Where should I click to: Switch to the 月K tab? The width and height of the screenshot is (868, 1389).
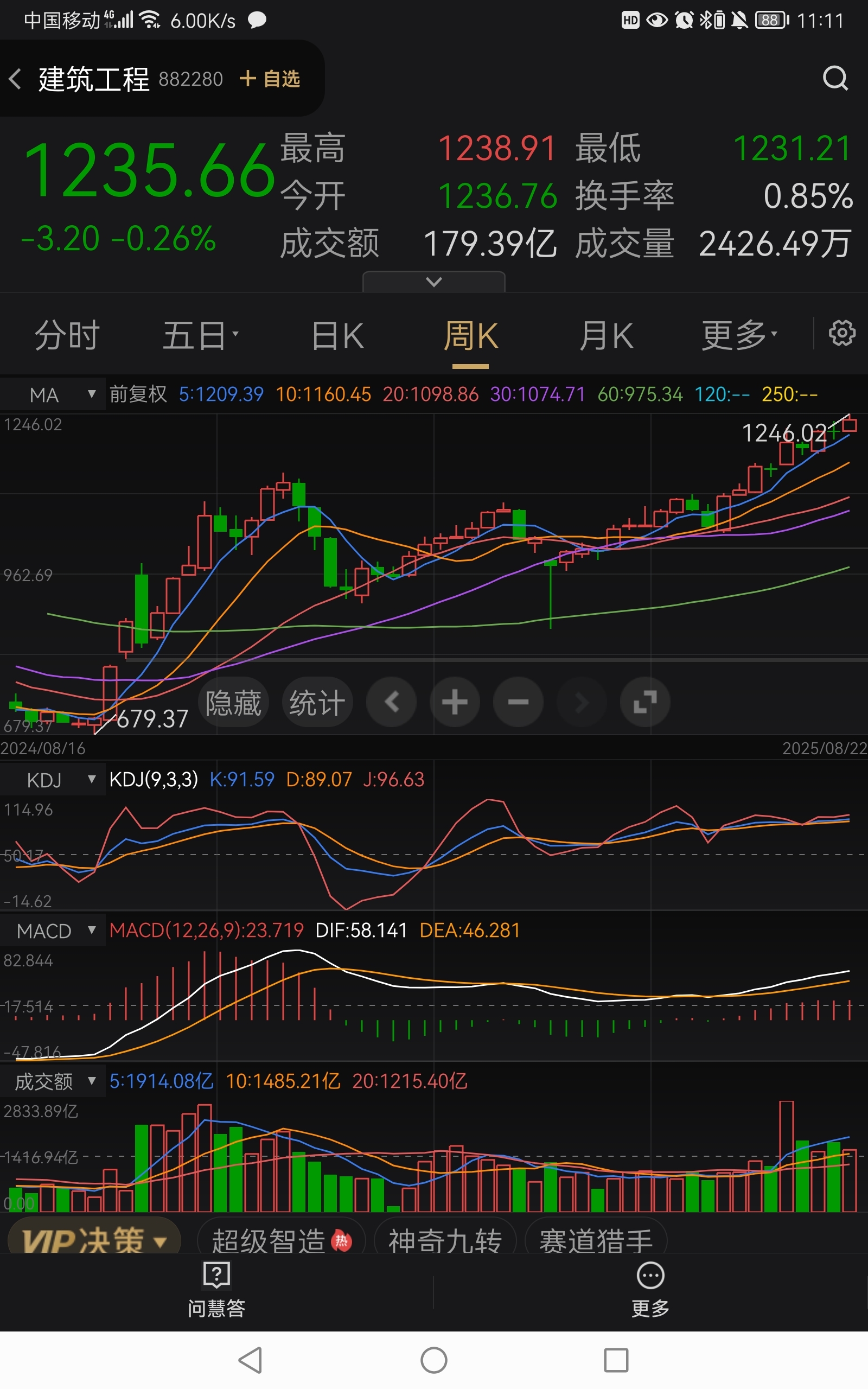coord(606,335)
